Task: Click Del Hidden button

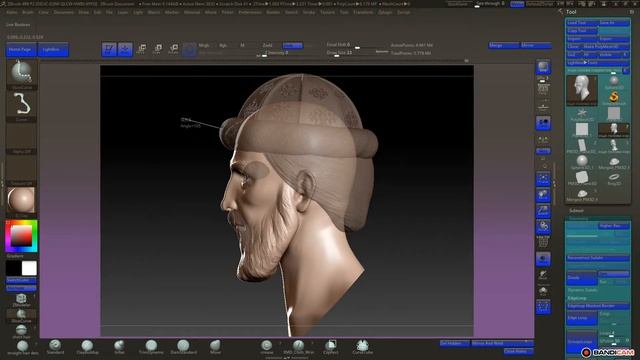Action: [x=455, y=343]
